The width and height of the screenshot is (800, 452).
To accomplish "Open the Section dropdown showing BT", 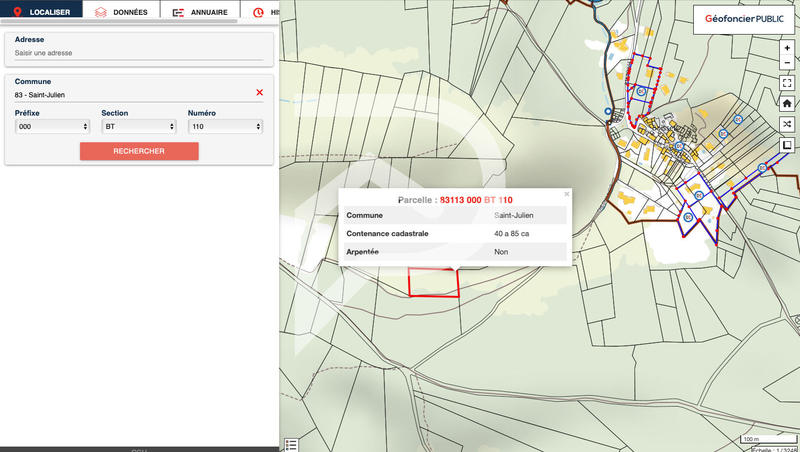I will point(139,127).
